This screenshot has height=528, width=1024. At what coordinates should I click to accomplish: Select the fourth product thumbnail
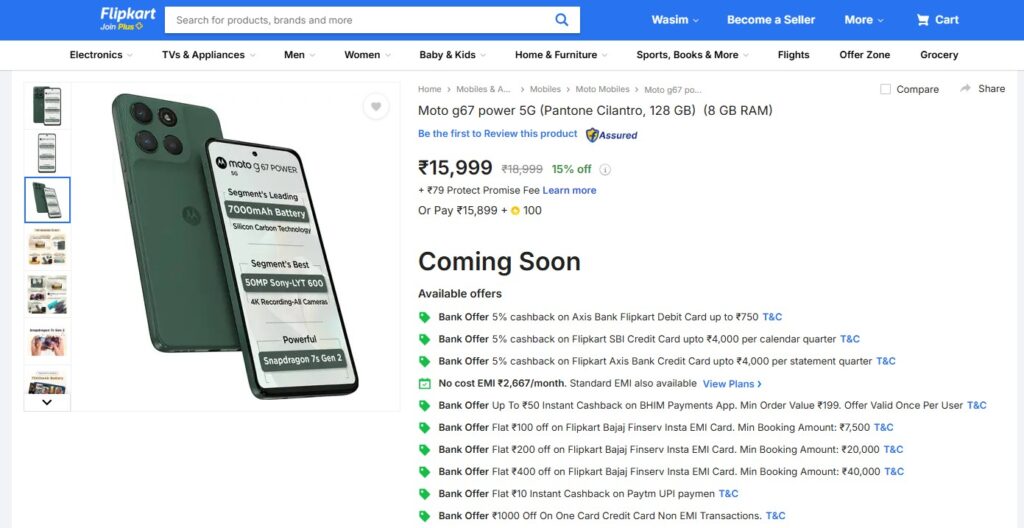47,247
